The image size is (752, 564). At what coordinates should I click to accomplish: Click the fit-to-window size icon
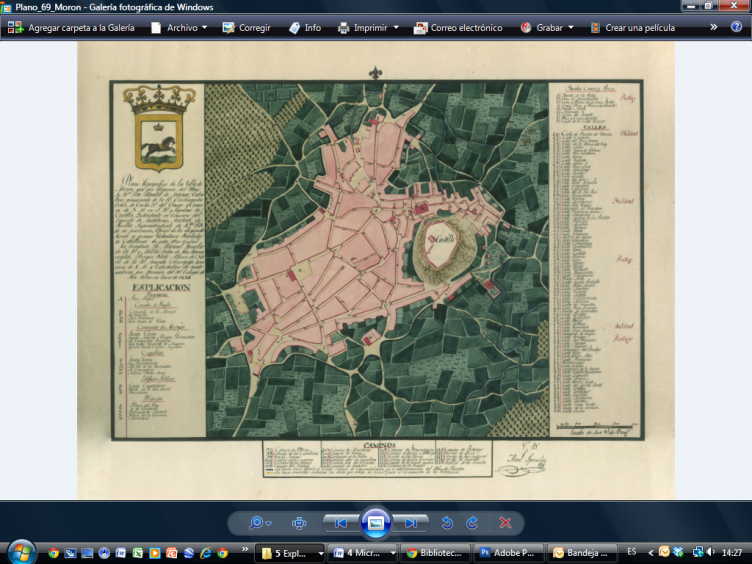(299, 523)
